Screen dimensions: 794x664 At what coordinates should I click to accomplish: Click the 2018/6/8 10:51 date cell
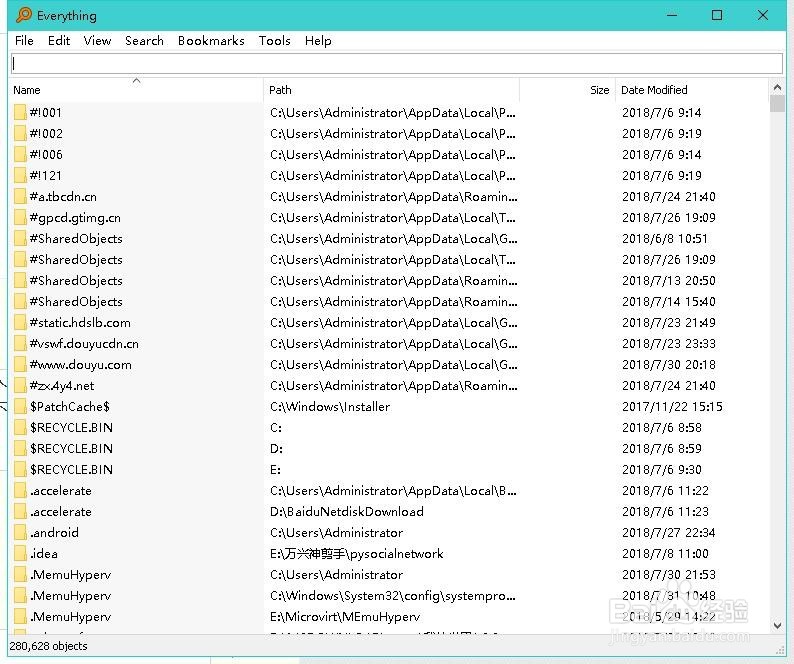pos(665,239)
